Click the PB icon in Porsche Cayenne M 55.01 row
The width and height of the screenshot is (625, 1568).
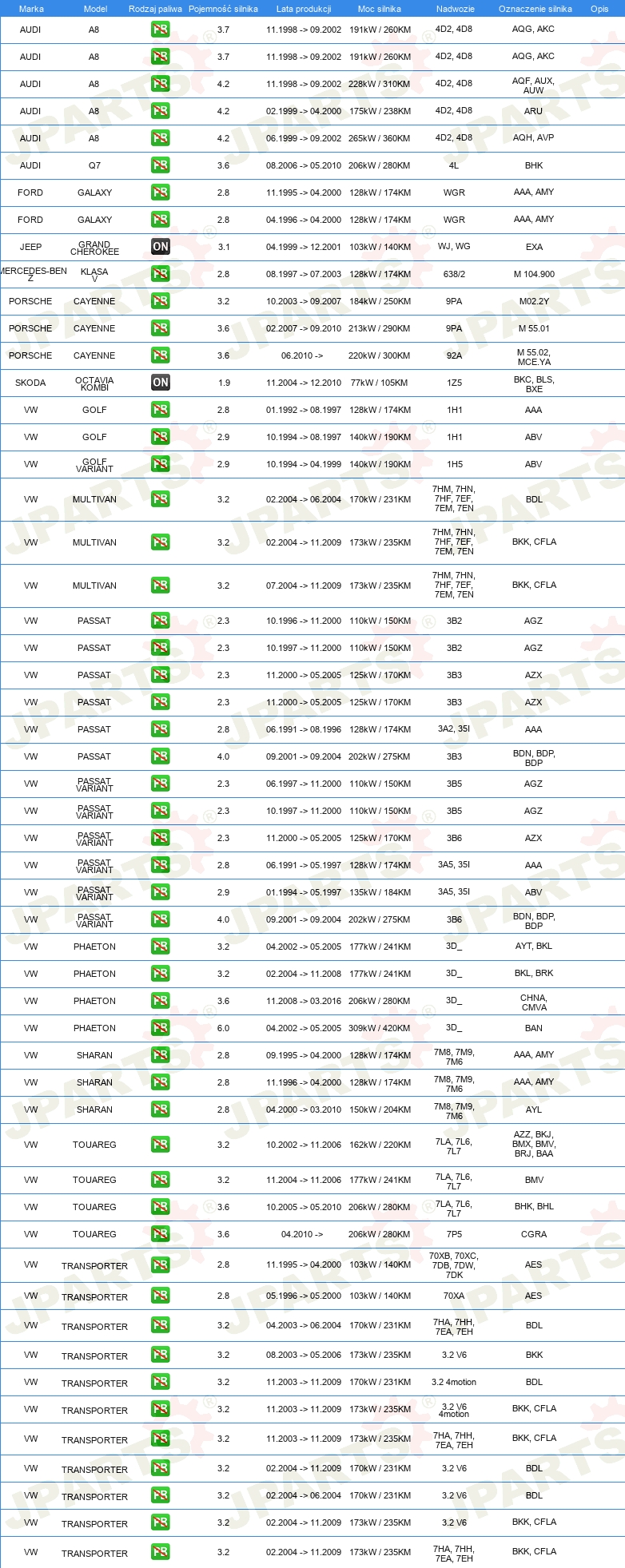tap(161, 328)
